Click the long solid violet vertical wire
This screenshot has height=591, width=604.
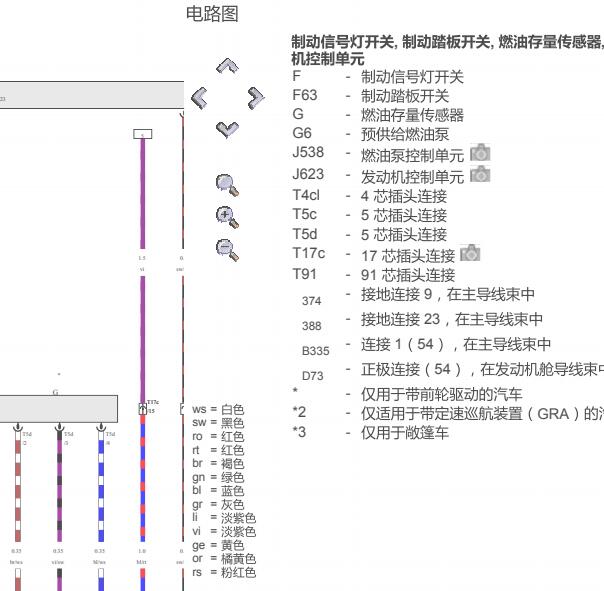point(143,270)
